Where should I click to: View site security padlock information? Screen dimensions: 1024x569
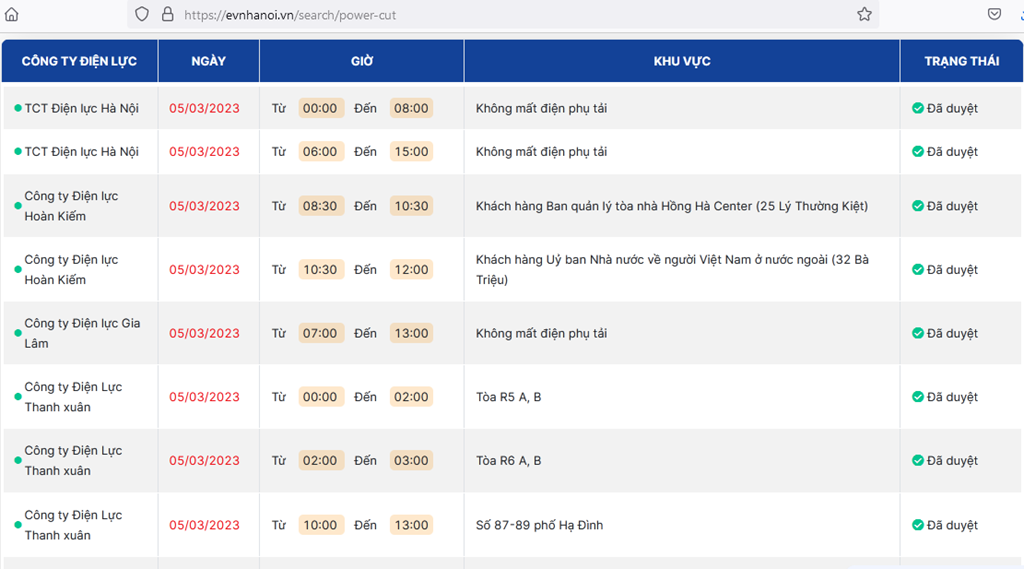pos(168,14)
